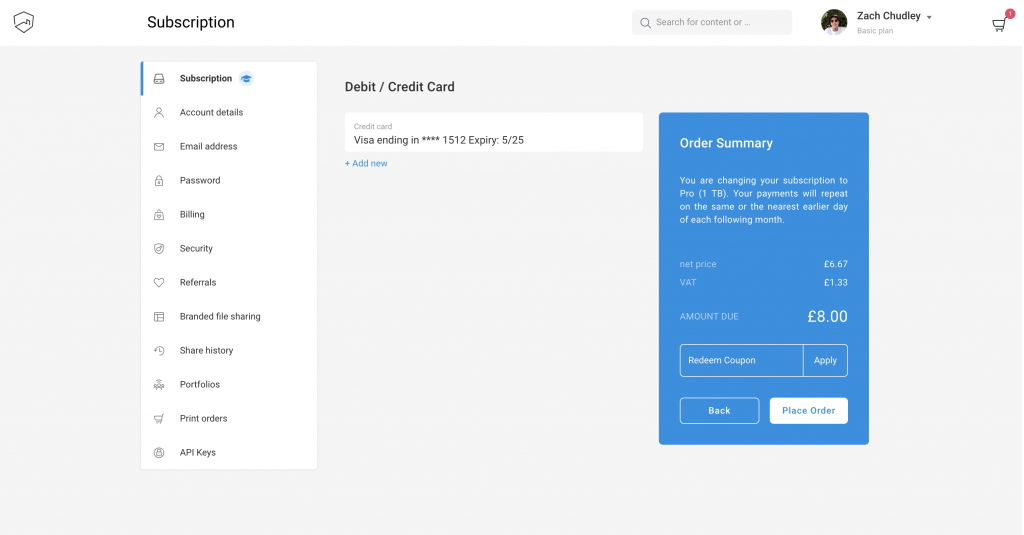Viewport: 1024px width, 535px height.
Task: Click the search magnifier icon
Action: coord(645,23)
